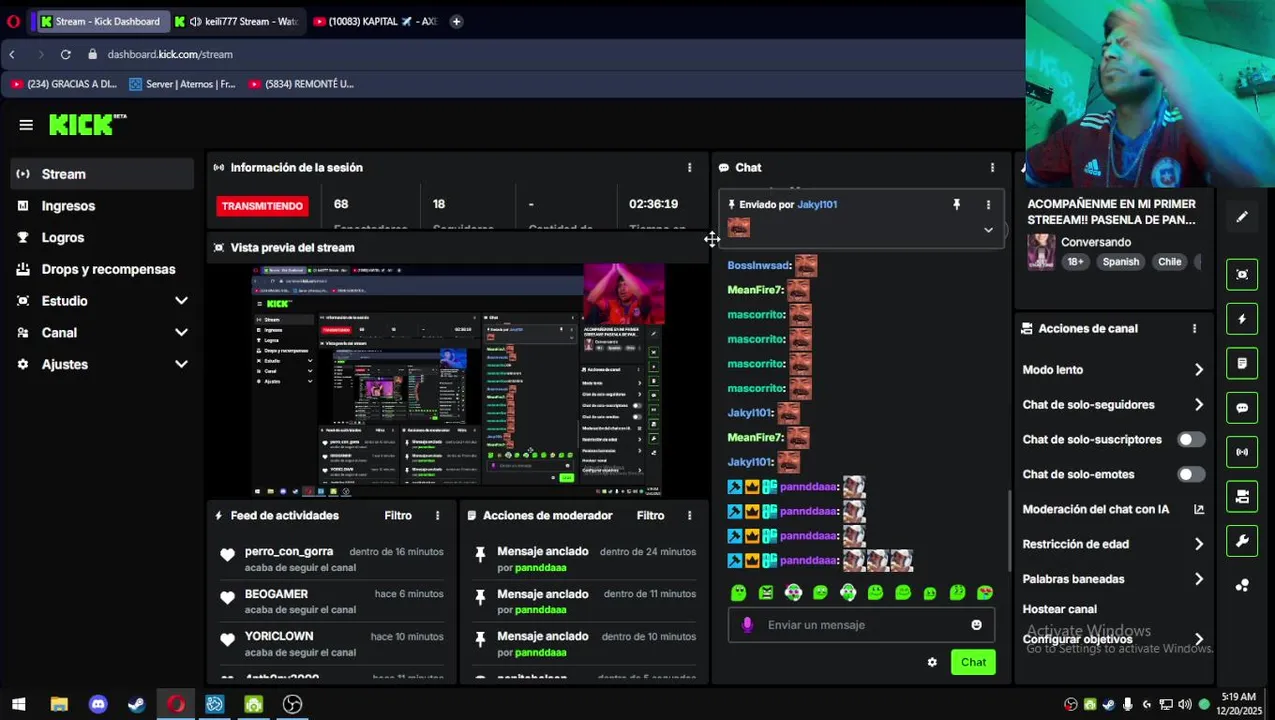Open Modo lento arrow

[x=1199, y=370]
